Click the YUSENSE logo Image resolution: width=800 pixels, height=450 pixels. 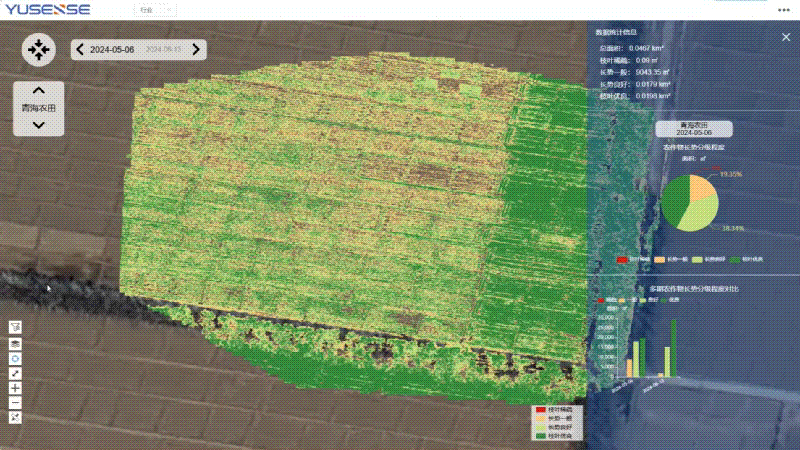click(x=48, y=9)
